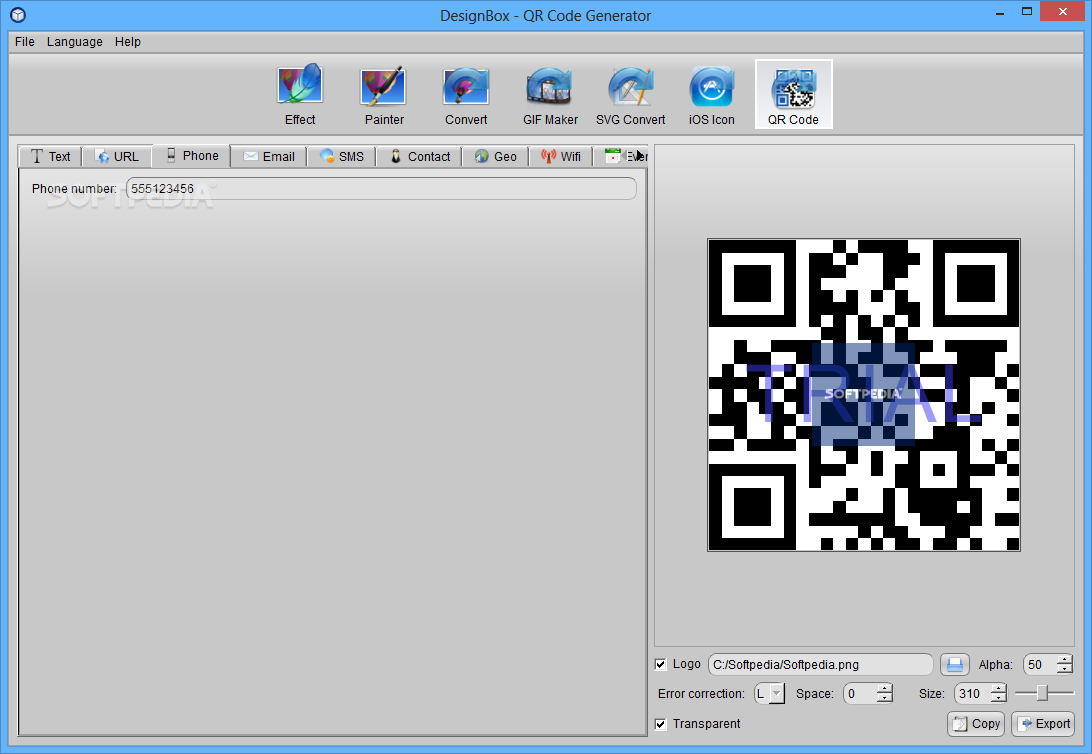
Task: Expand the Error correction dropdown
Action: coord(777,694)
